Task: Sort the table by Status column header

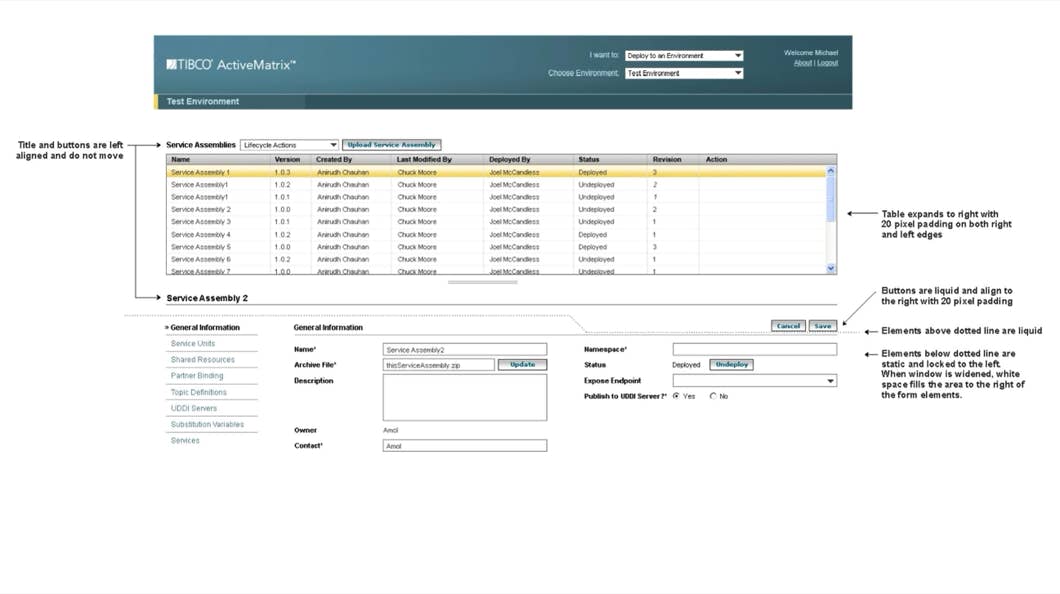Action: point(589,159)
